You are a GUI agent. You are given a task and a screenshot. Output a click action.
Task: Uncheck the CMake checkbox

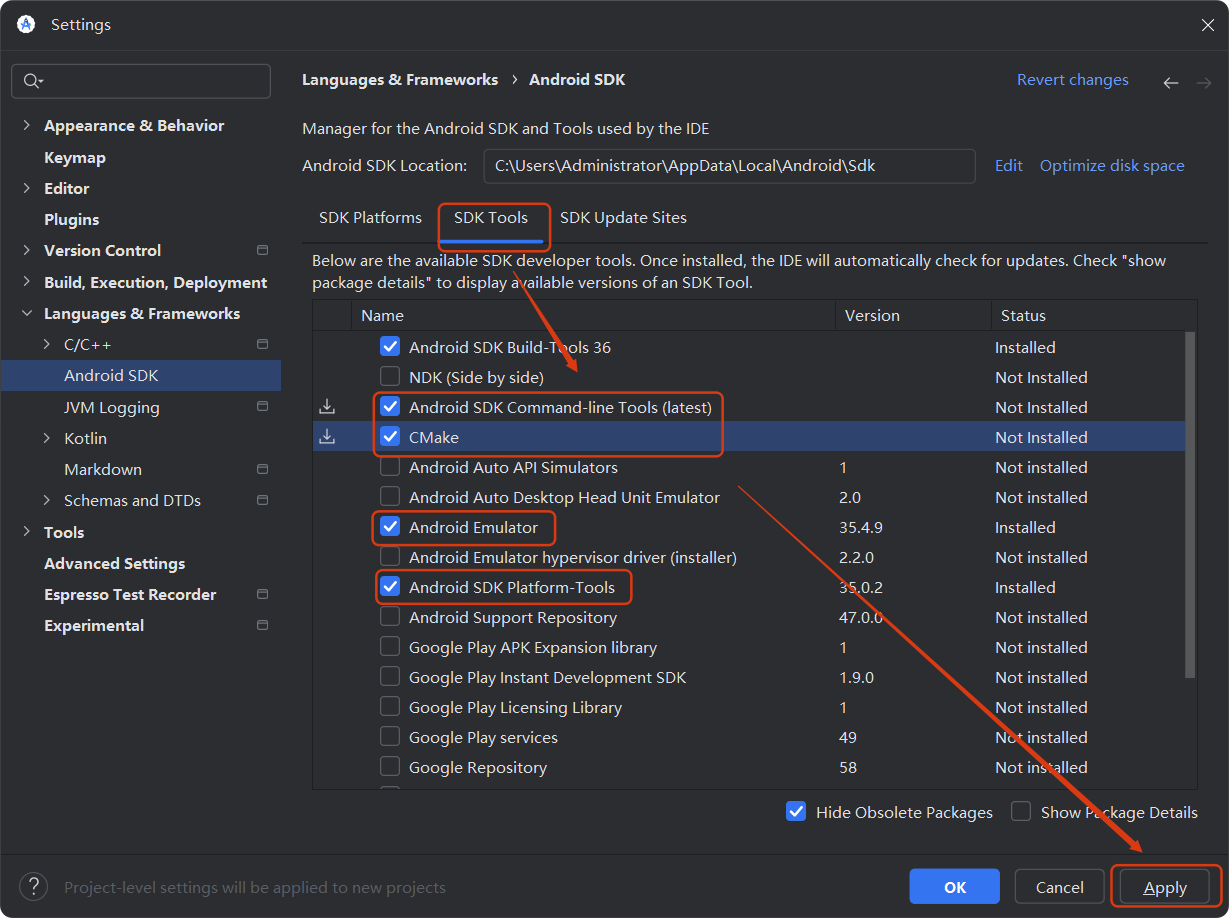(x=390, y=437)
